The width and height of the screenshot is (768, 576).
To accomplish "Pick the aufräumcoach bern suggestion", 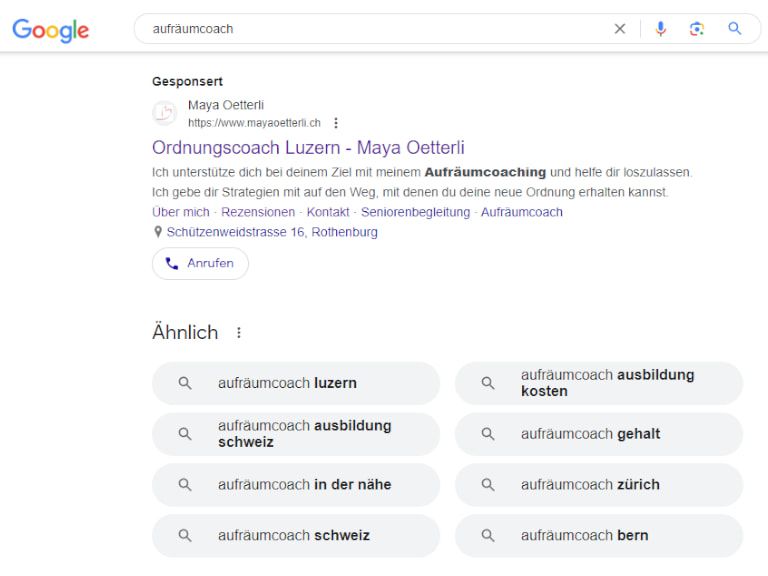I will click(x=599, y=536).
